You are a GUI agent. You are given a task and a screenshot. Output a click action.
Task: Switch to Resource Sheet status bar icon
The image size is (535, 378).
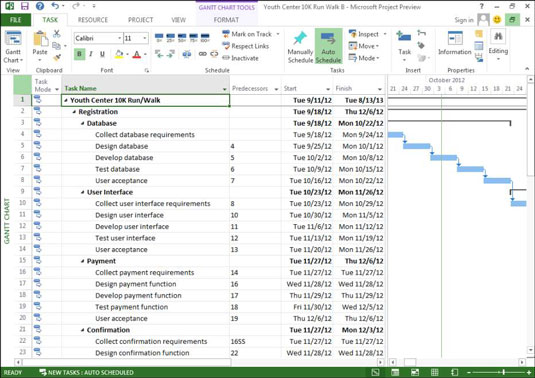tap(435, 373)
